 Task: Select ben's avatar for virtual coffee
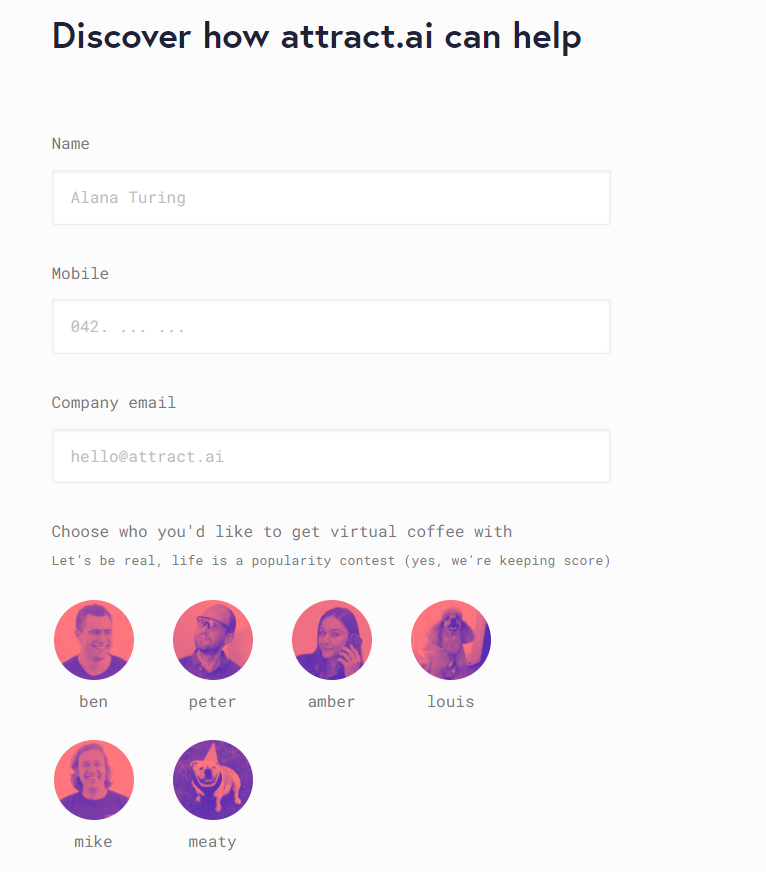pyautogui.click(x=93, y=639)
